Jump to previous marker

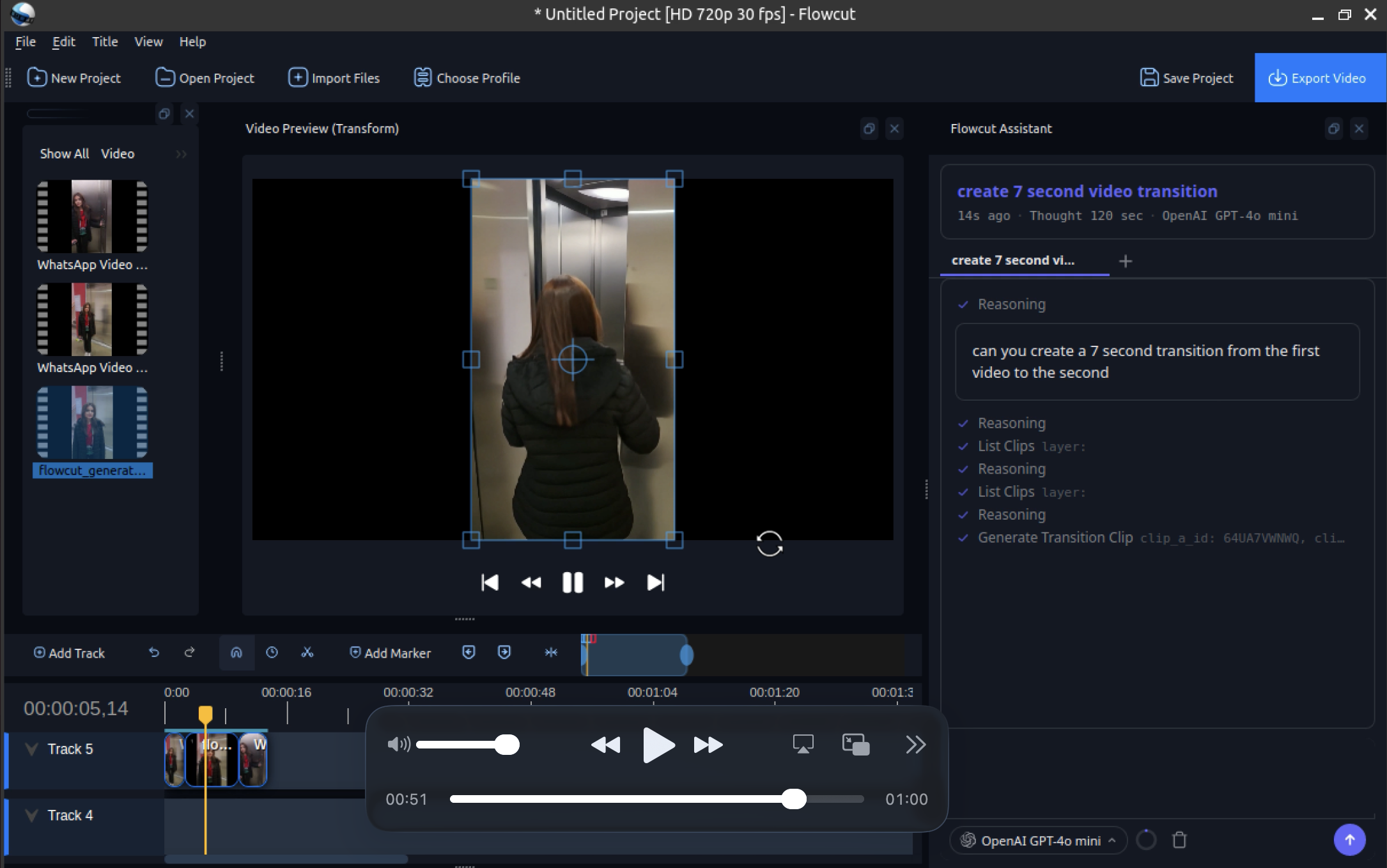point(469,653)
